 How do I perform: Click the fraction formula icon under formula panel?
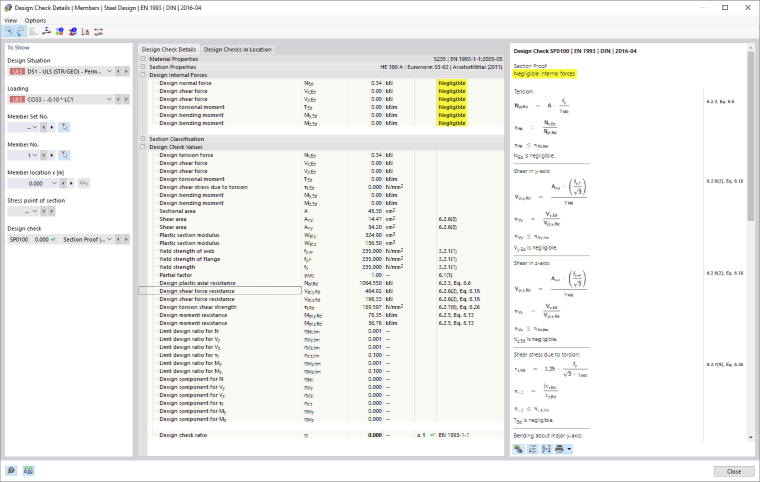click(546, 449)
